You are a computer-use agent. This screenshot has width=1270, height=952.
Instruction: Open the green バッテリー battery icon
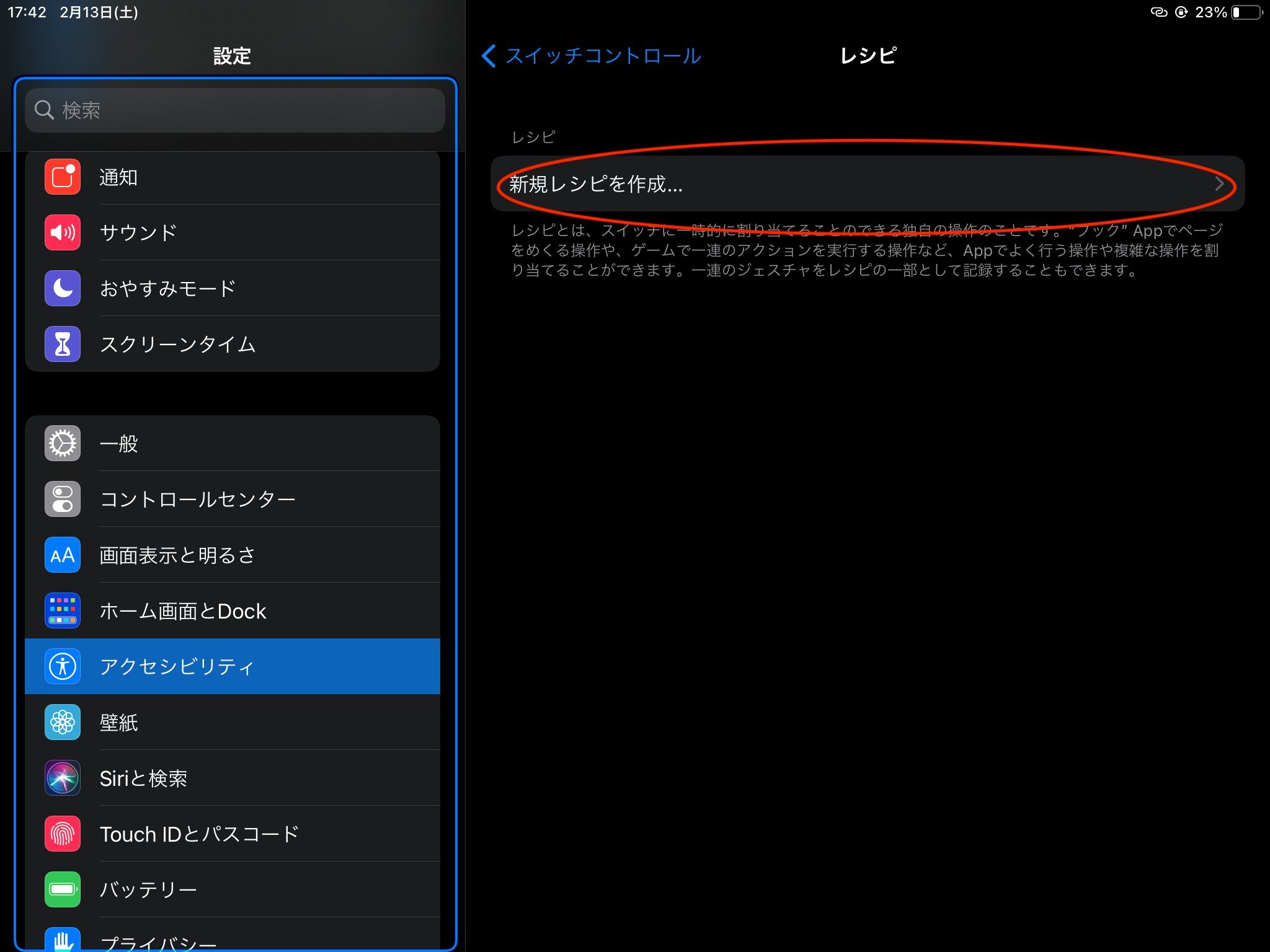coord(63,889)
